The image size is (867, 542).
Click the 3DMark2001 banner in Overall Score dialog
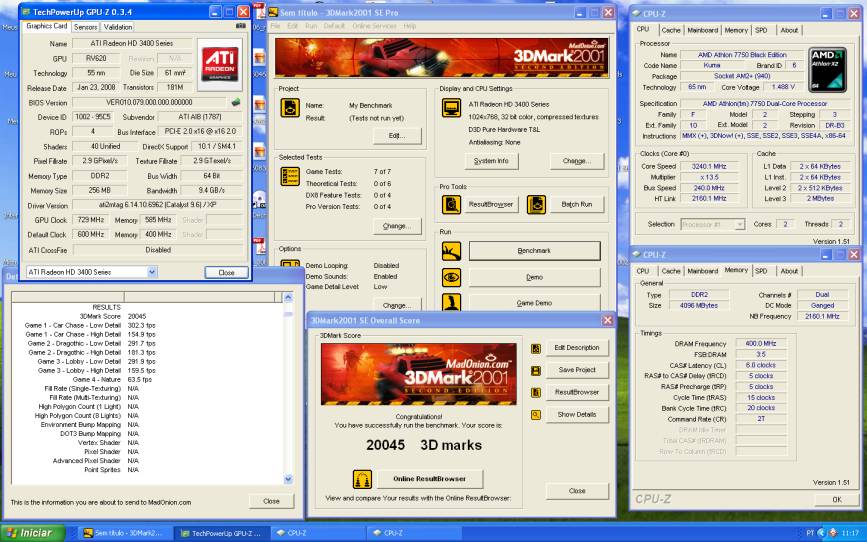(x=419, y=374)
